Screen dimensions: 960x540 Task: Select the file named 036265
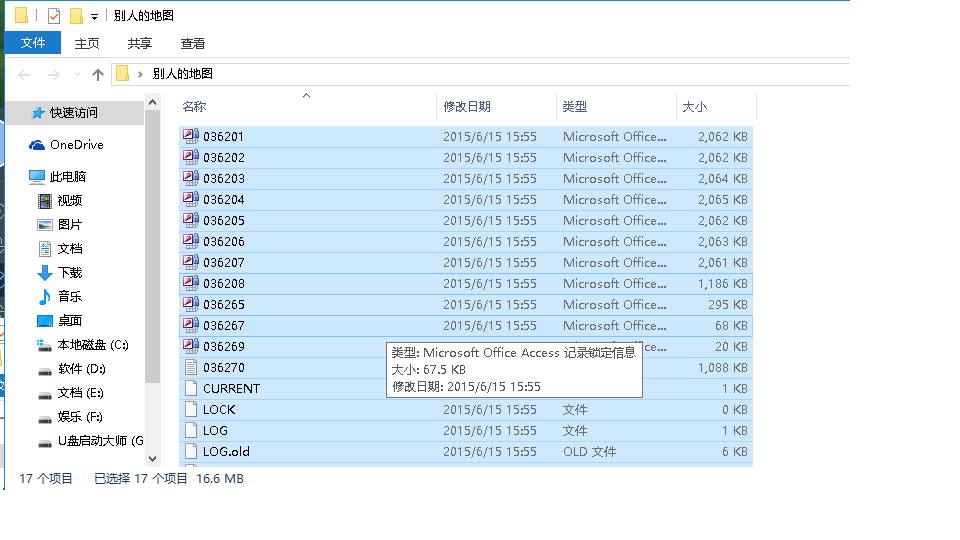click(223, 304)
